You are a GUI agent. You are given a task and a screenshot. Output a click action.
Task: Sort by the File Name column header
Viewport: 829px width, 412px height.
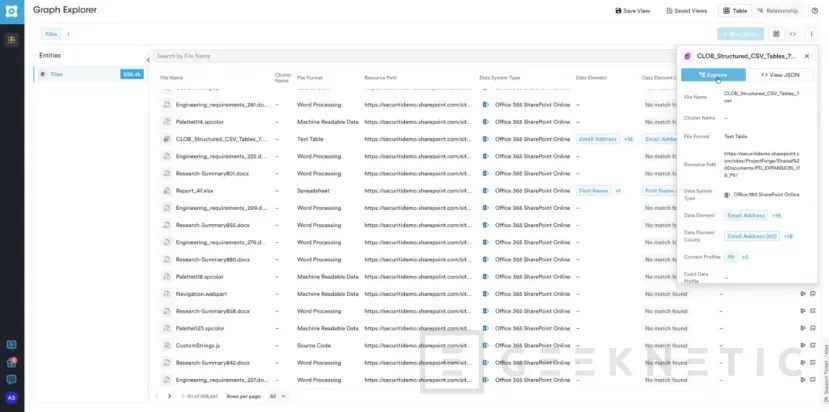tap(171, 78)
